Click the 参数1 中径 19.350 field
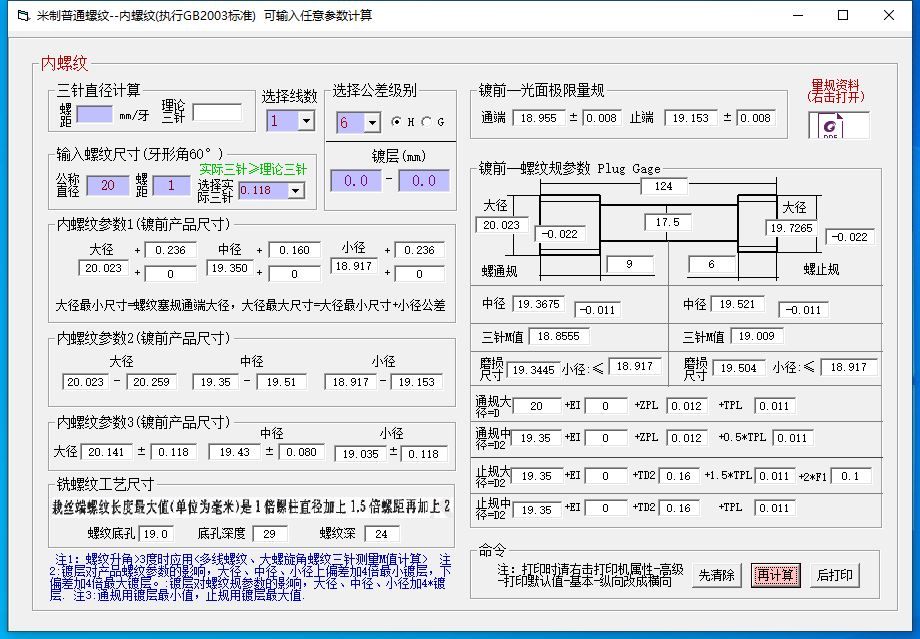The width and height of the screenshot is (920, 639). point(230,268)
